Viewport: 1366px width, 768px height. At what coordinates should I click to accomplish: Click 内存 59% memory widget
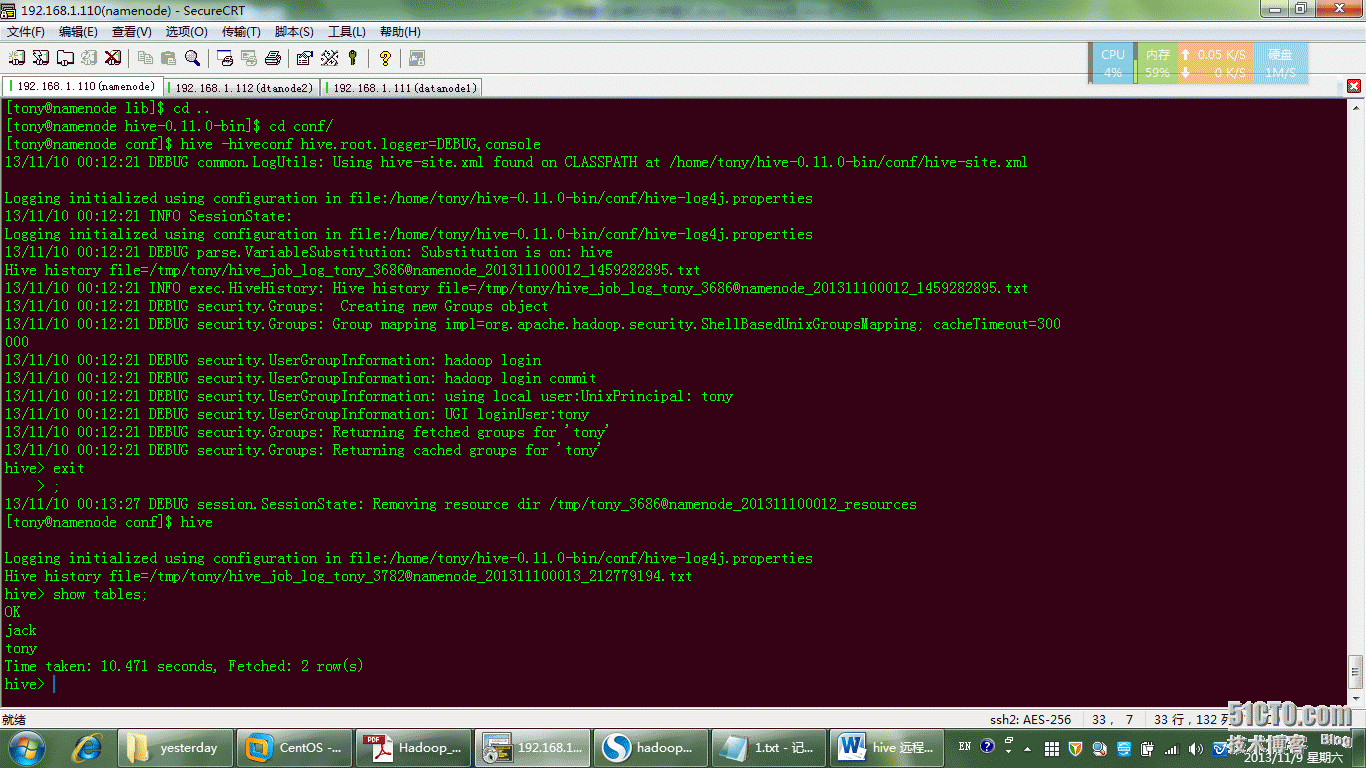click(x=1157, y=63)
